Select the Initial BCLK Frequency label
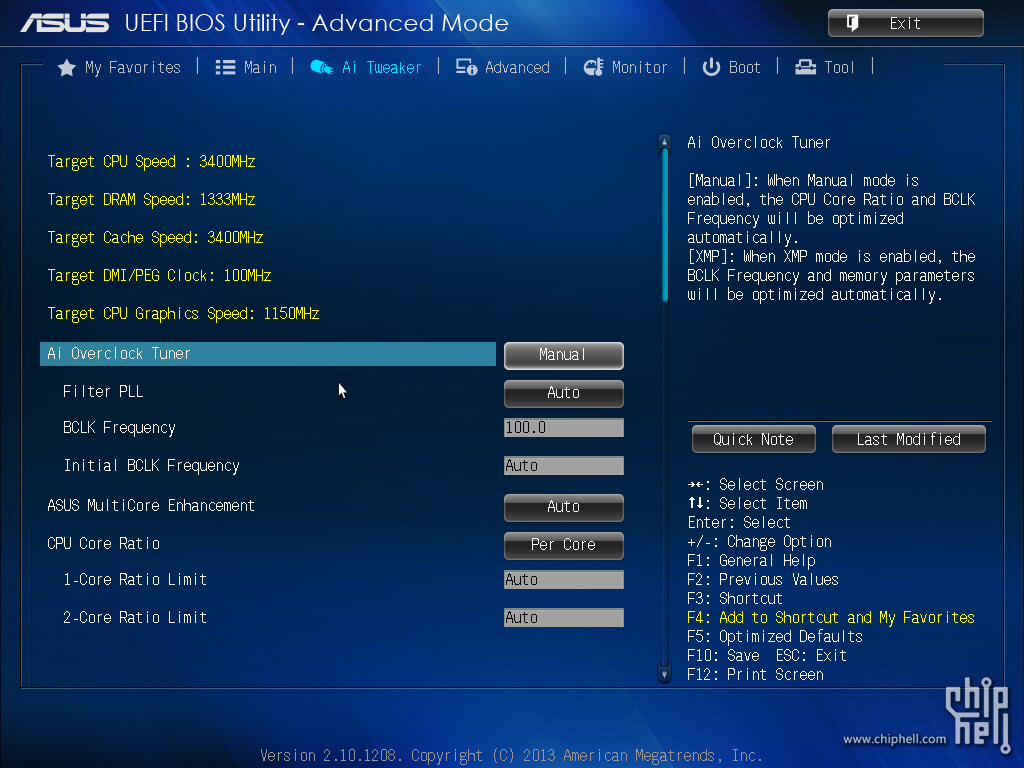 [x=152, y=466]
